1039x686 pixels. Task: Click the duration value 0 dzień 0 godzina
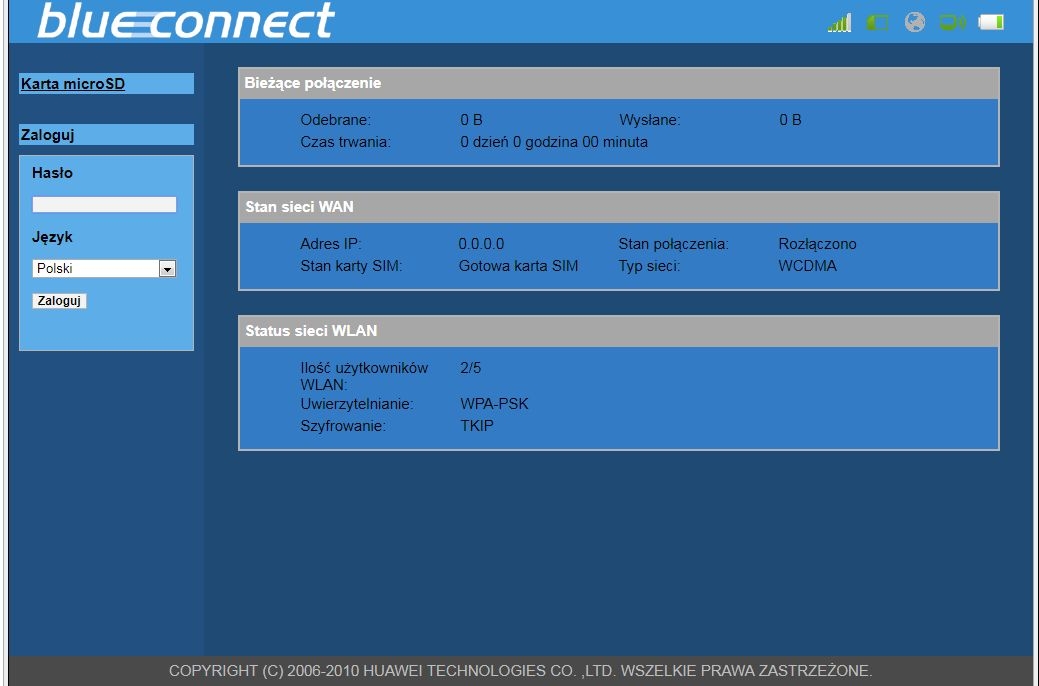(x=554, y=142)
